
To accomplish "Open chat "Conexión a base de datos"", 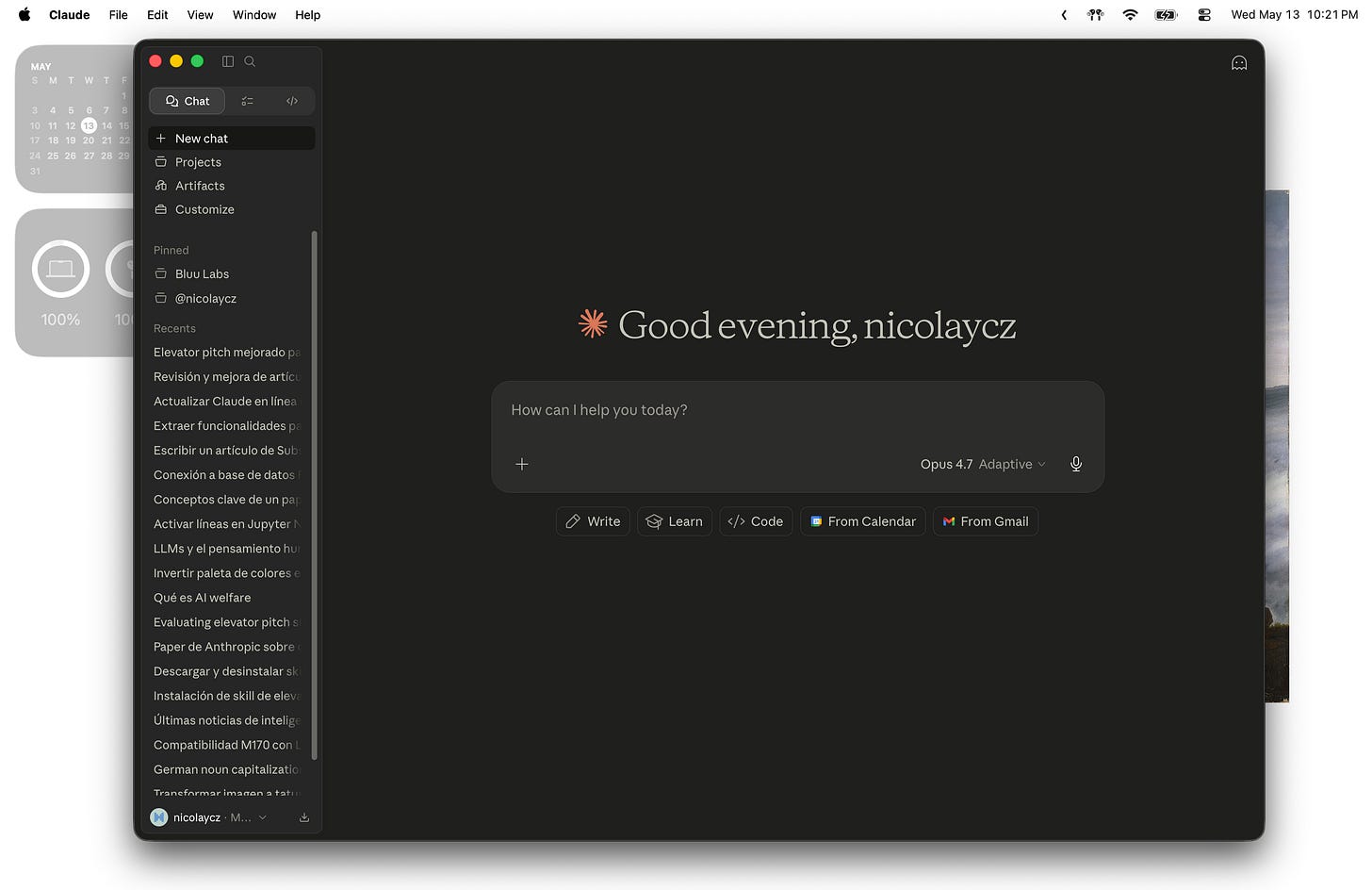I will pyautogui.click(x=228, y=475).
